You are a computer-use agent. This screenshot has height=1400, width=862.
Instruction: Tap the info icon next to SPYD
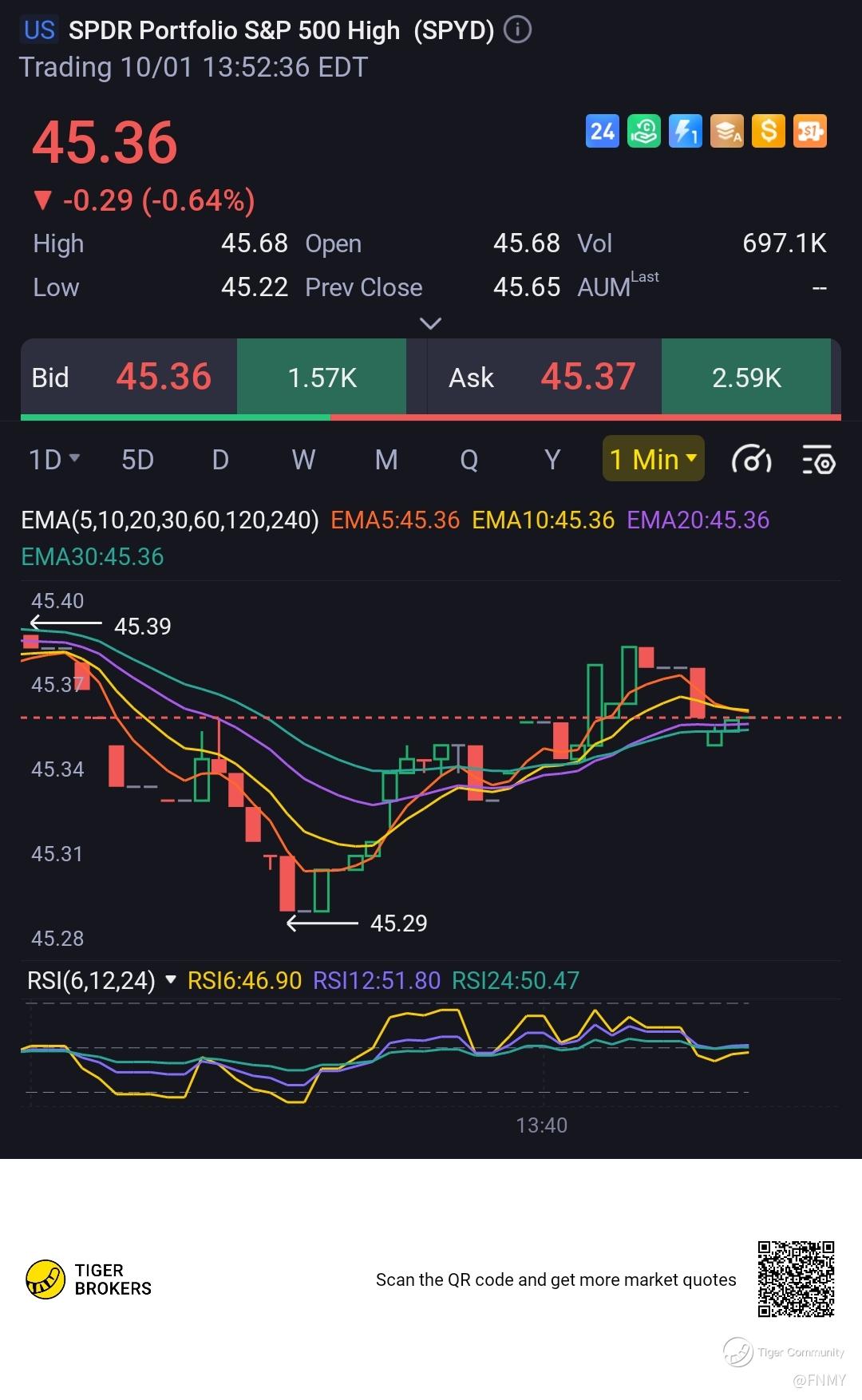tap(518, 30)
